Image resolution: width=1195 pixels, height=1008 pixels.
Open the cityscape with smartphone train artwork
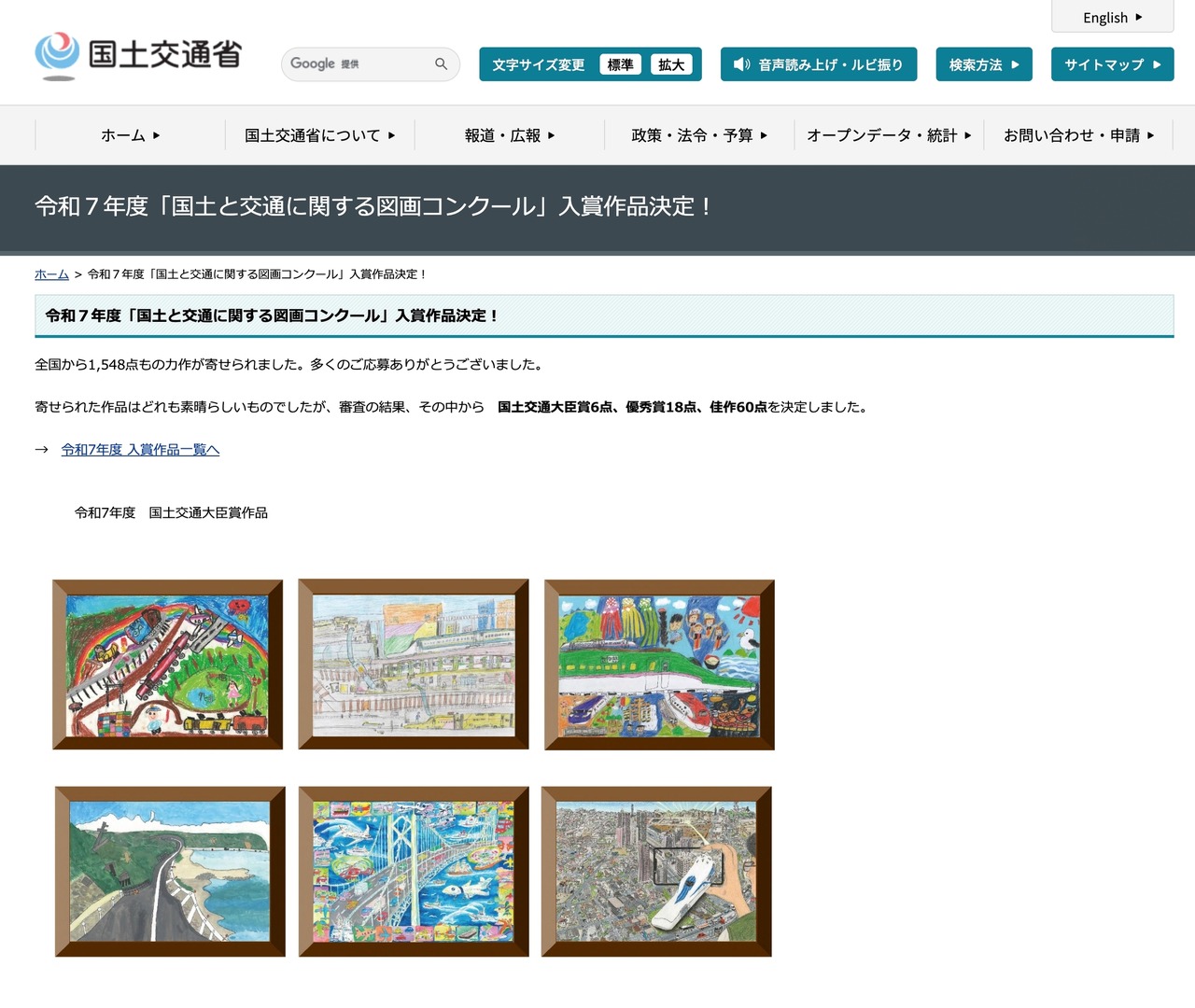pos(656,872)
